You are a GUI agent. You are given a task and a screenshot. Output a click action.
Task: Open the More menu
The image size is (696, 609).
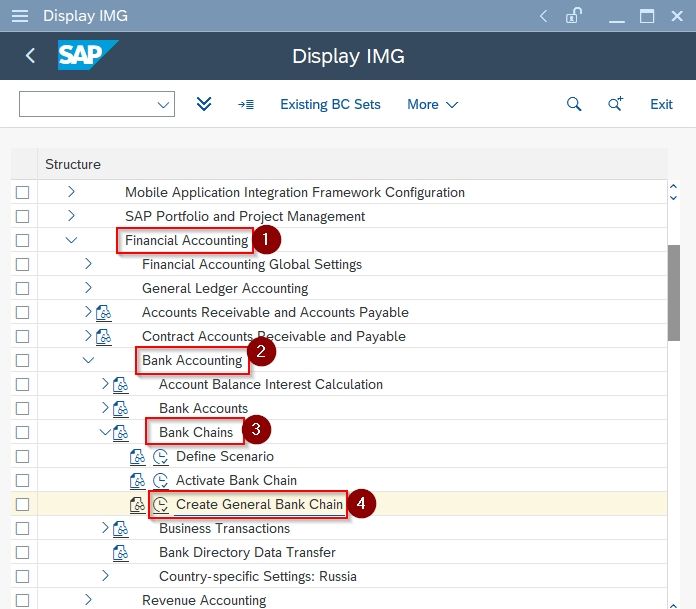click(432, 105)
